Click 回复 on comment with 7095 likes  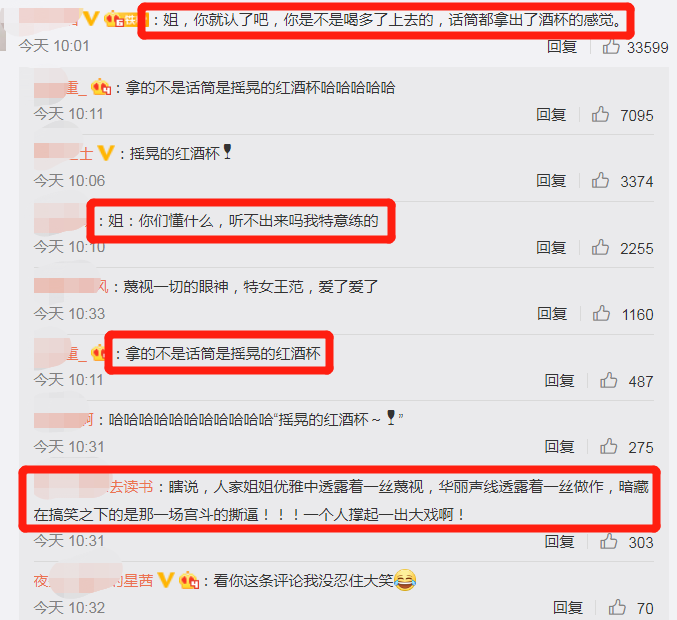[x=551, y=115]
